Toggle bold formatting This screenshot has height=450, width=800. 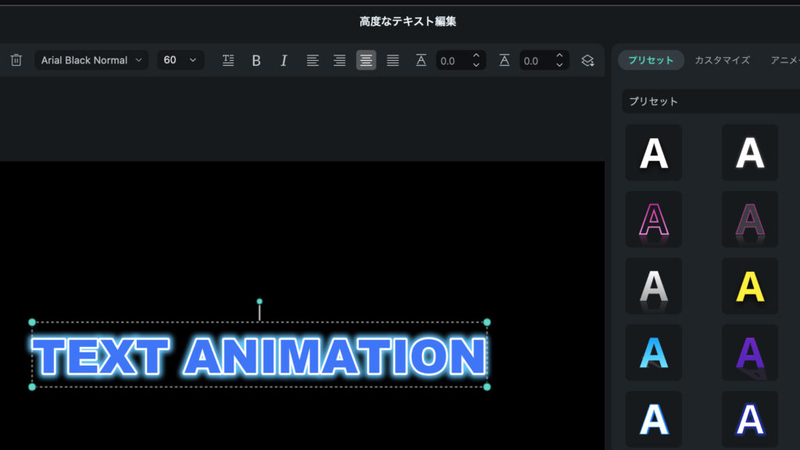(256, 61)
